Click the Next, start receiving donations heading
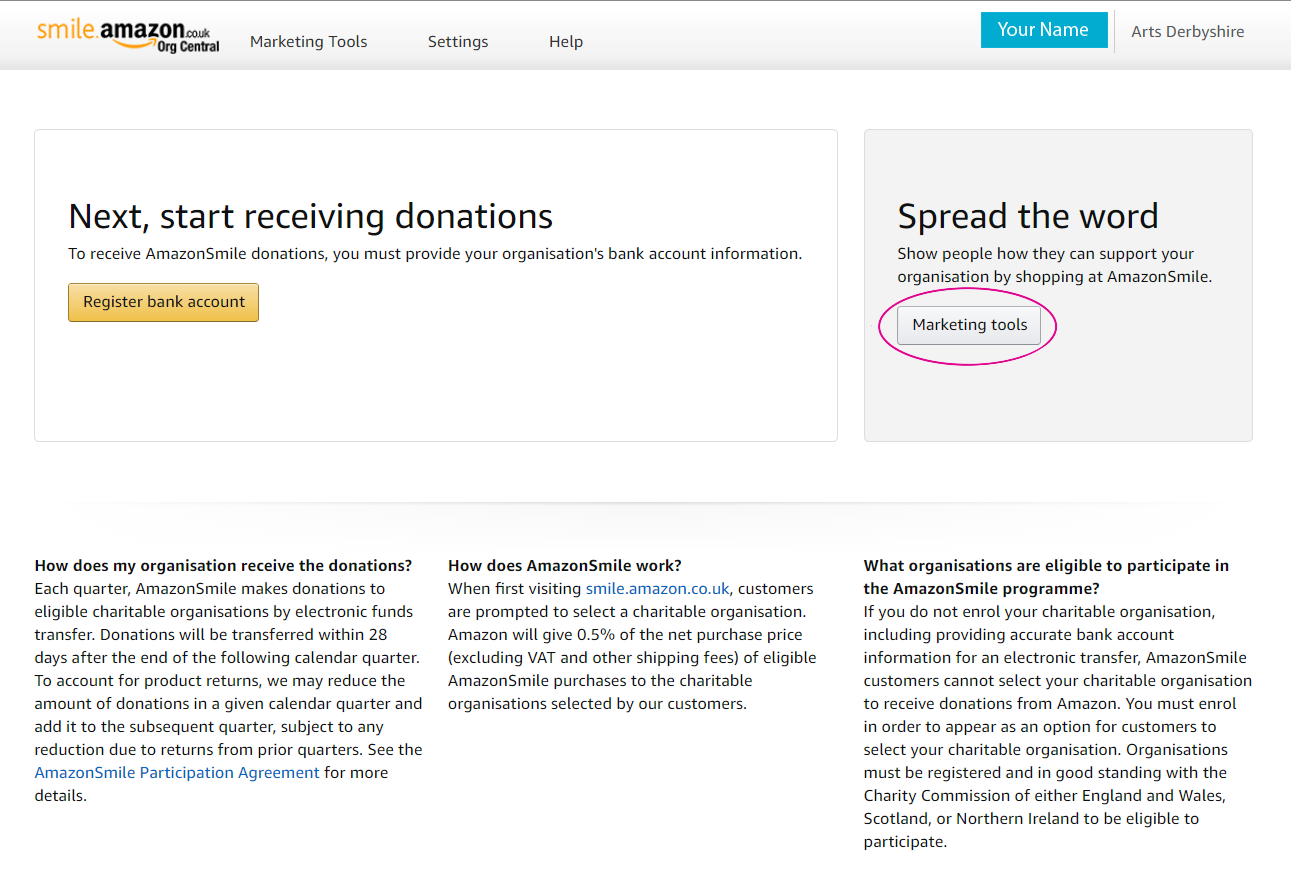The image size is (1291, 874). click(310, 216)
